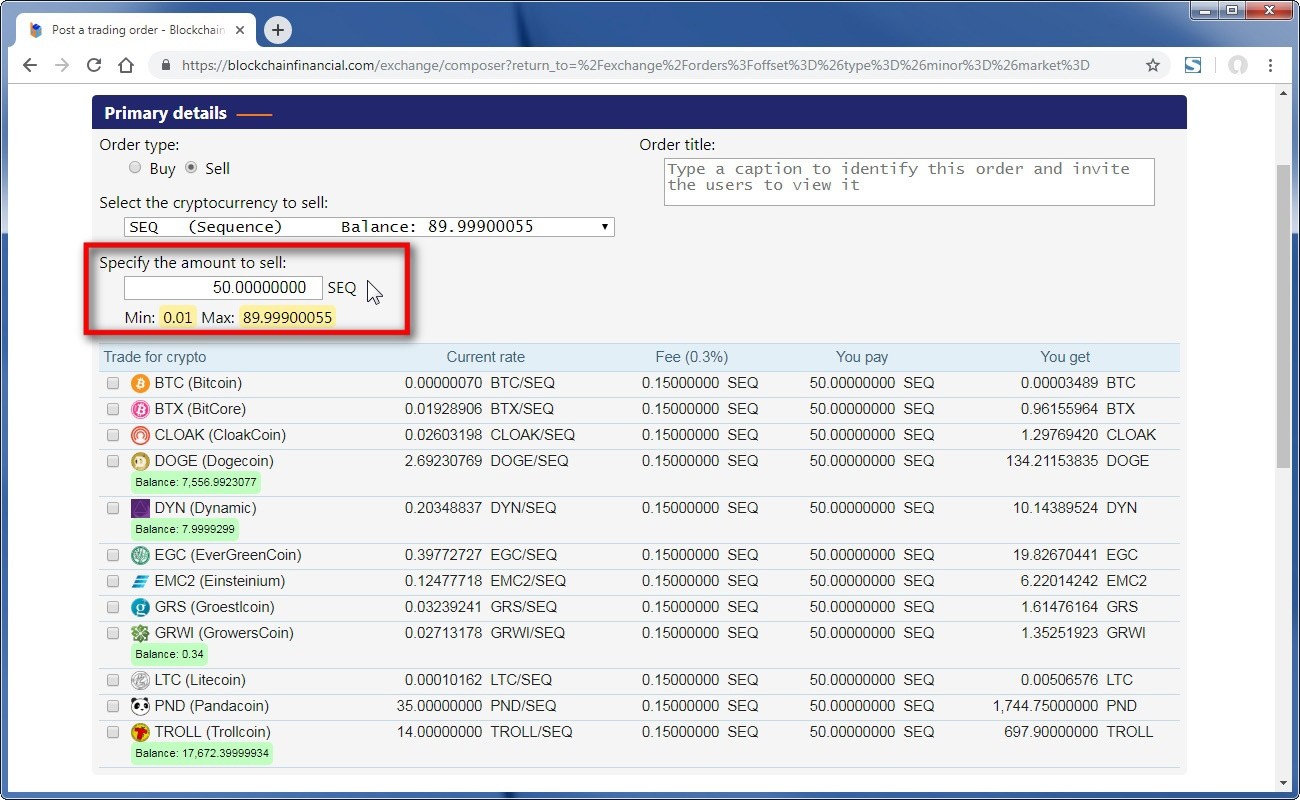Reload the page with the refresh icon
This screenshot has height=800, width=1300.
coord(94,65)
